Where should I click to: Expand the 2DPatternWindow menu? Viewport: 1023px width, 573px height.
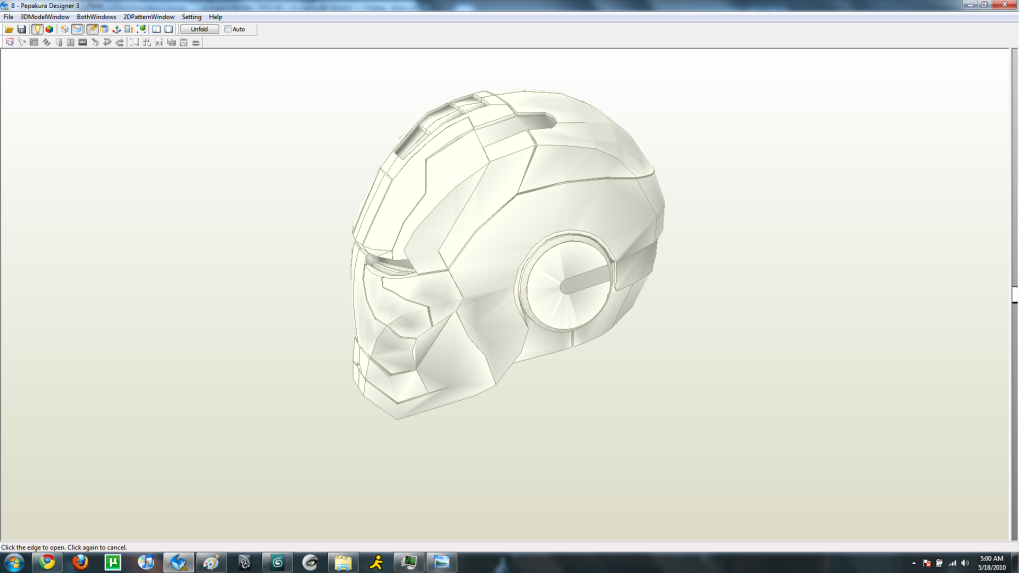tap(149, 17)
